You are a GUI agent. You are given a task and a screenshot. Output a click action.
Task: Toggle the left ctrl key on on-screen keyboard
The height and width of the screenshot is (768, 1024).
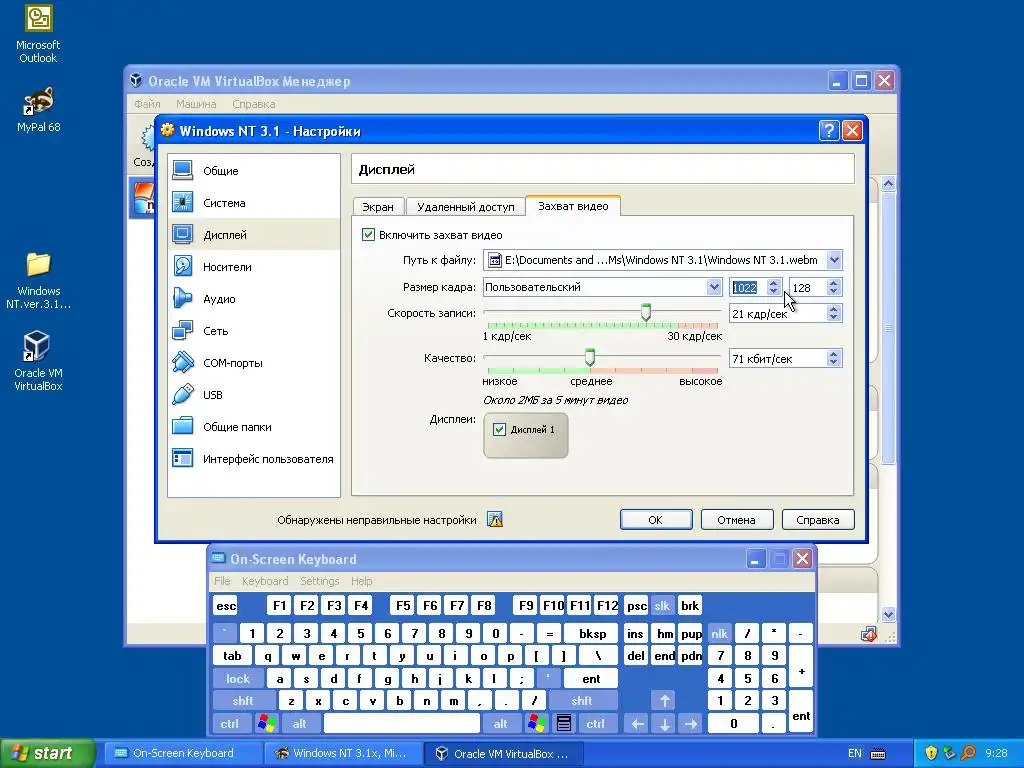tap(230, 724)
